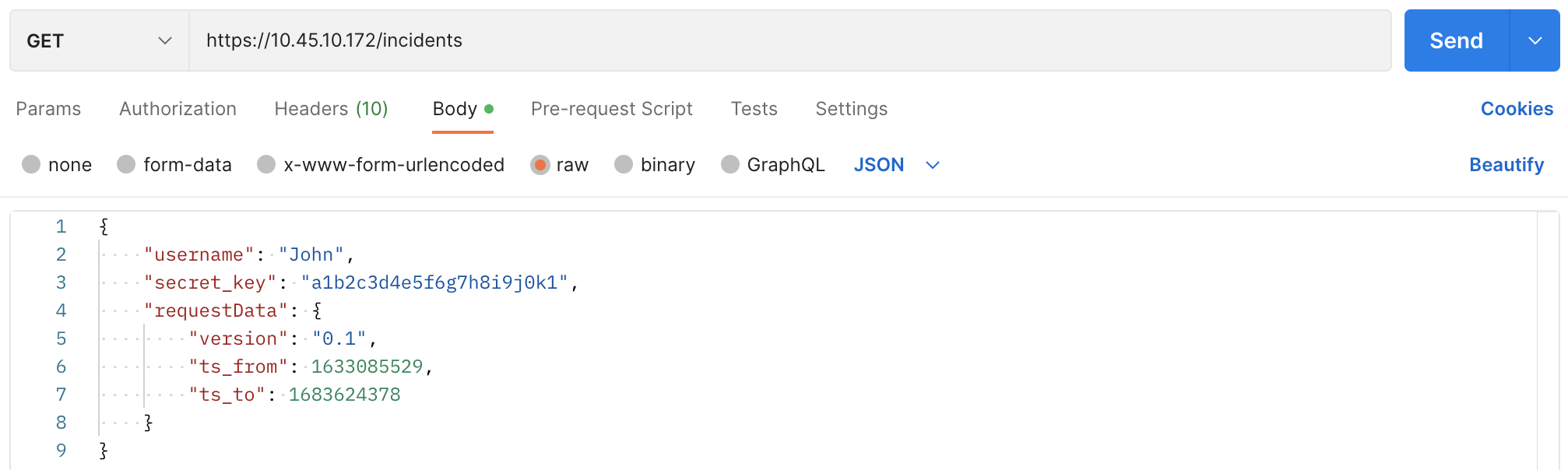The image size is (1568, 470).
Task: Open the Send options dropdown arrow
Action: [x=1535, y=40]
